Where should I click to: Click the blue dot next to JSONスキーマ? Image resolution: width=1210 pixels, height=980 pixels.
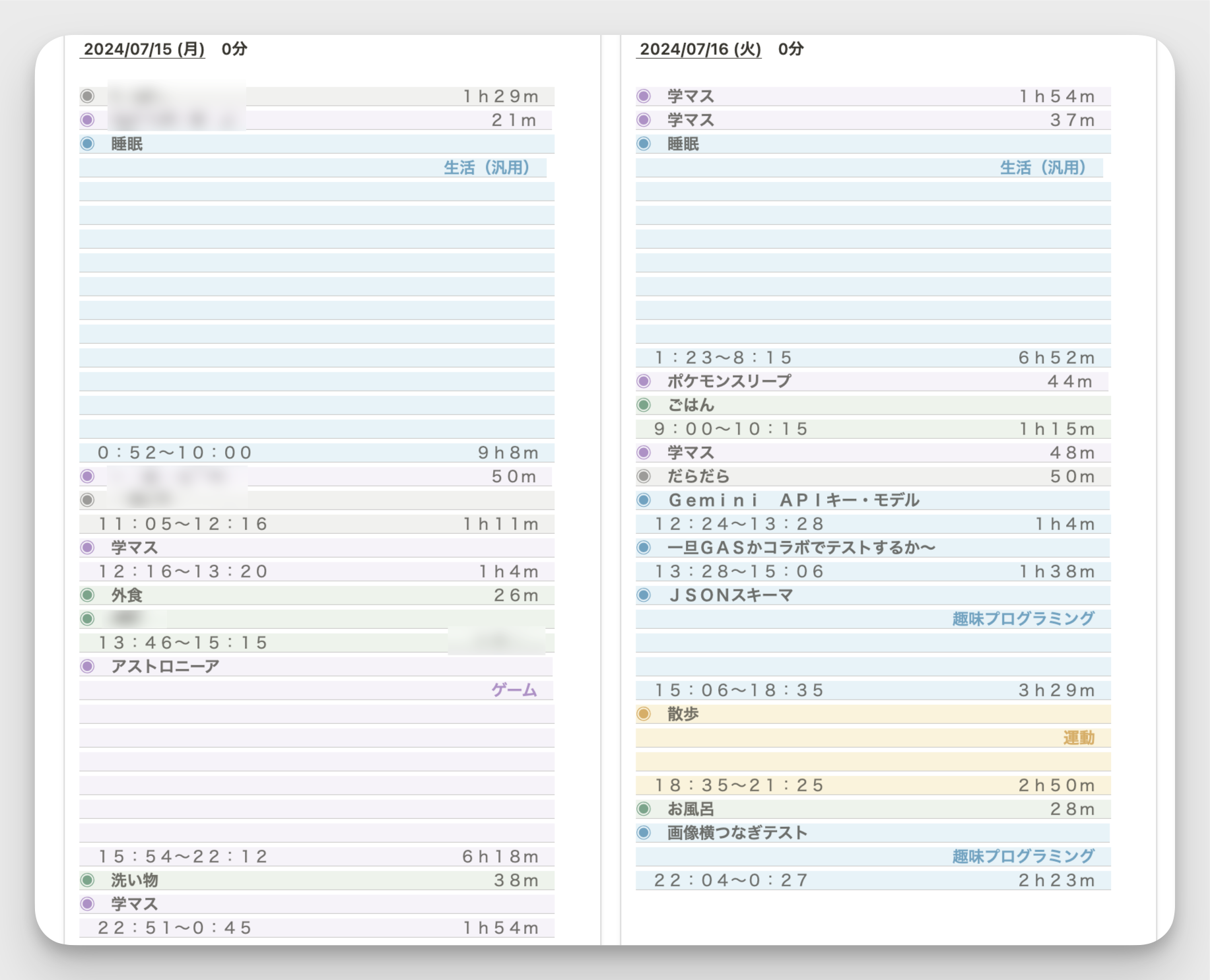[x=644, y=595]
